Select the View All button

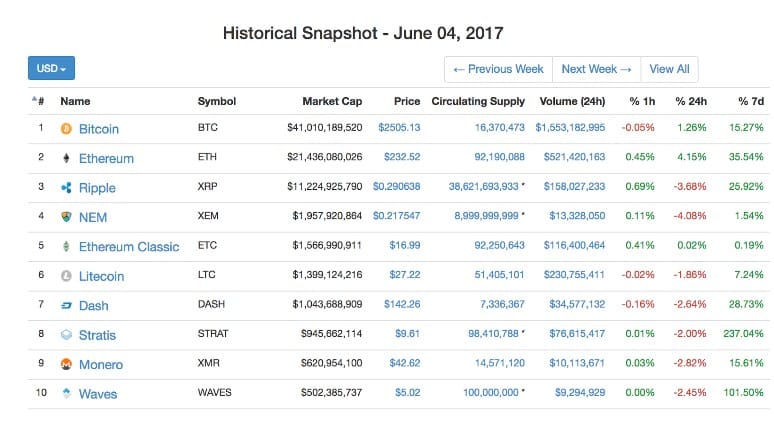point(669,69)
